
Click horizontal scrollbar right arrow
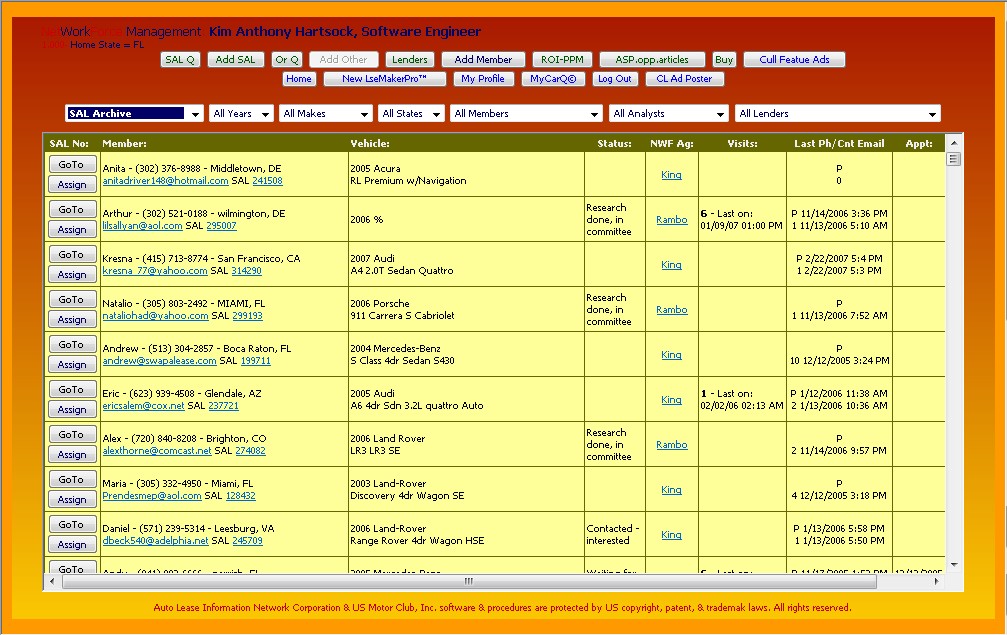pos(936,581)
